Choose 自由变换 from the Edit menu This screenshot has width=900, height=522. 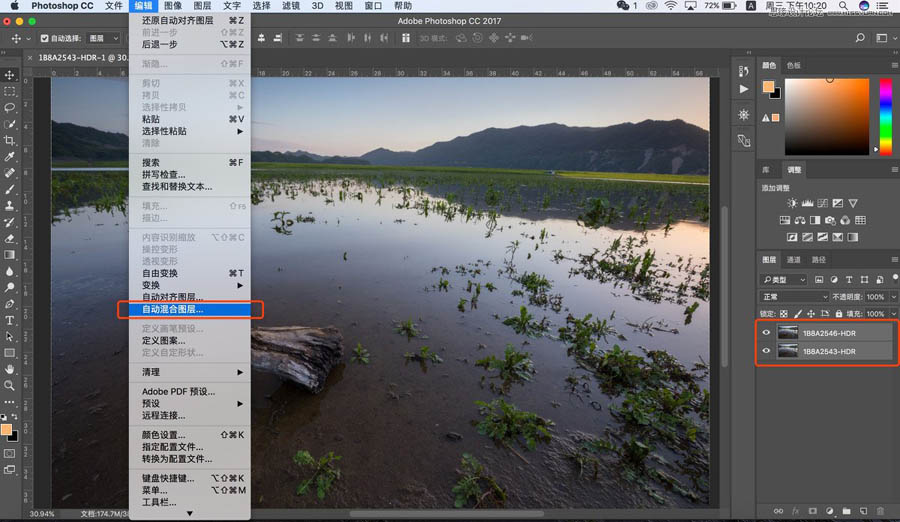189,273
